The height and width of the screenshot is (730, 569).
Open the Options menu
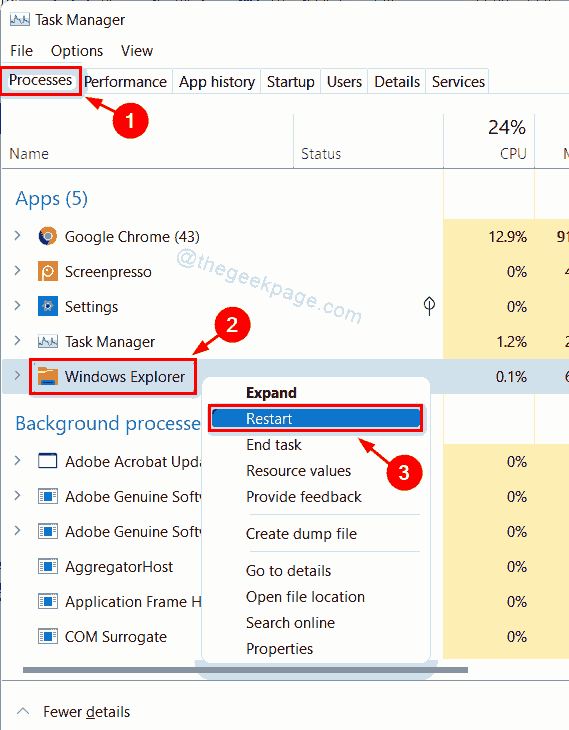click(x=77, y=51)
